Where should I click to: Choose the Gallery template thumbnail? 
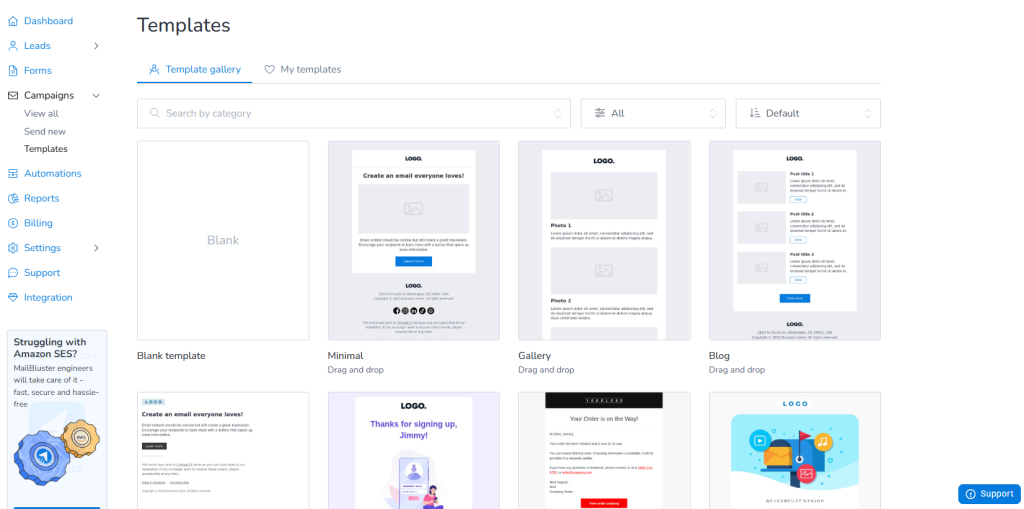click(604, 240)
